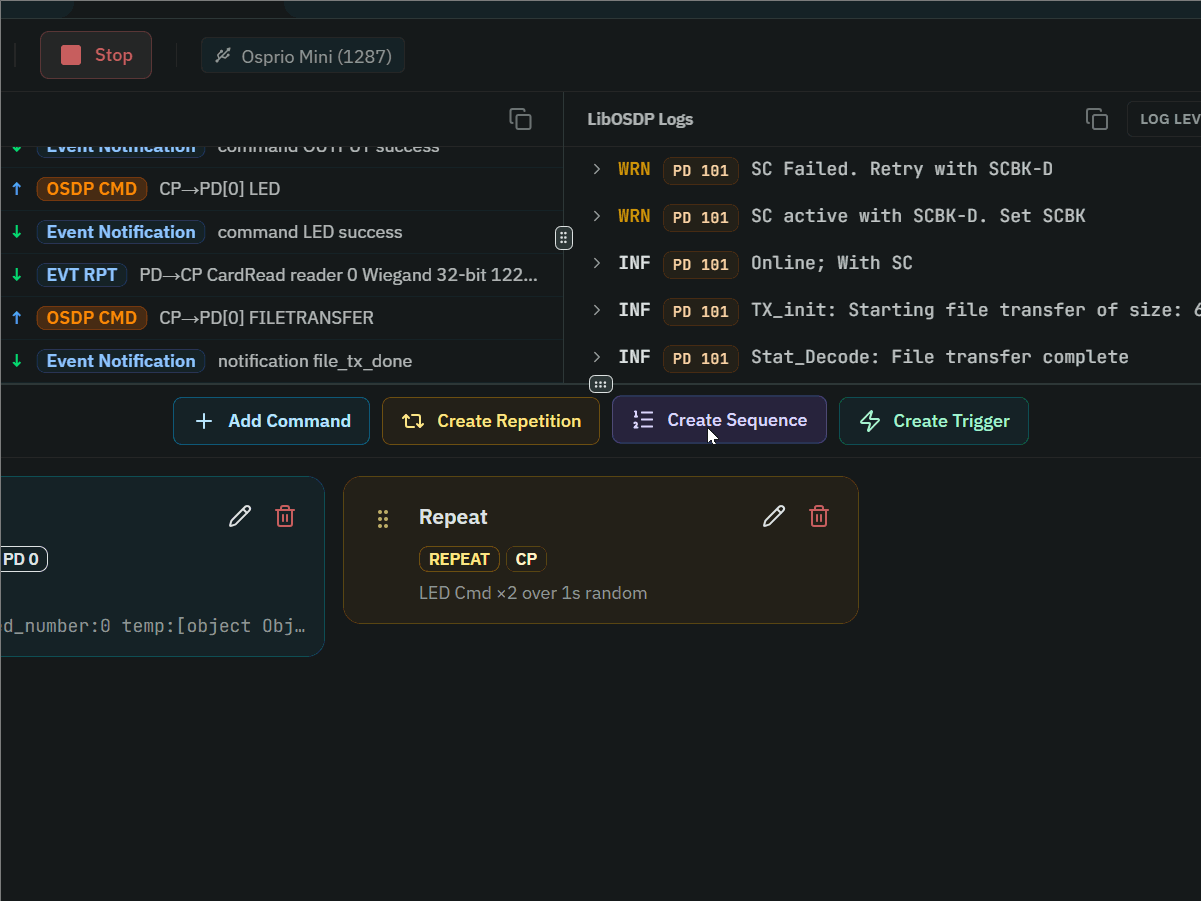The width and height of the screenshot is (1201, 901).
Task: Select the 'command LED success' notification row
Action: coord(281,232)
